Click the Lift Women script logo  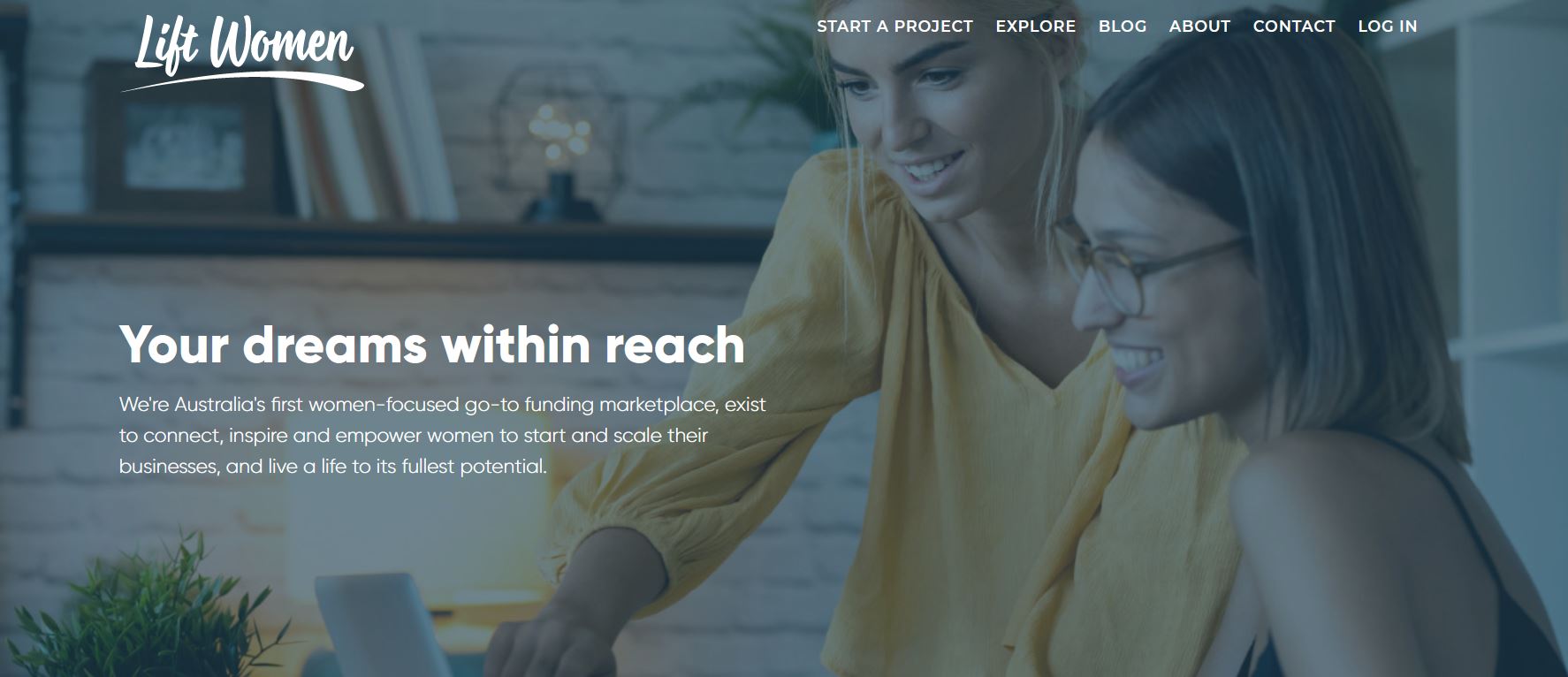click(241, 54)
